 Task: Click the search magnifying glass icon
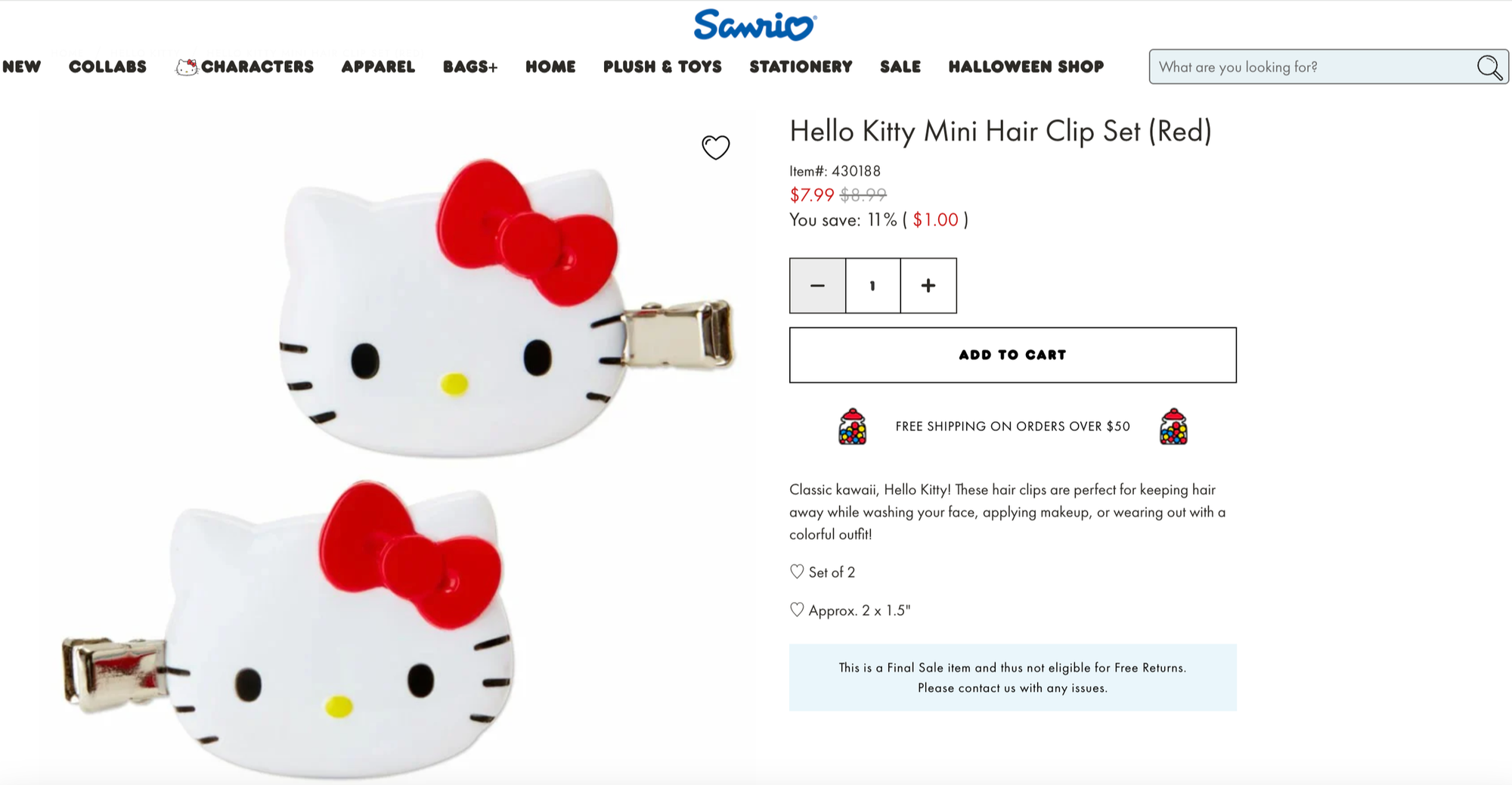click(x=1489, y=67)
